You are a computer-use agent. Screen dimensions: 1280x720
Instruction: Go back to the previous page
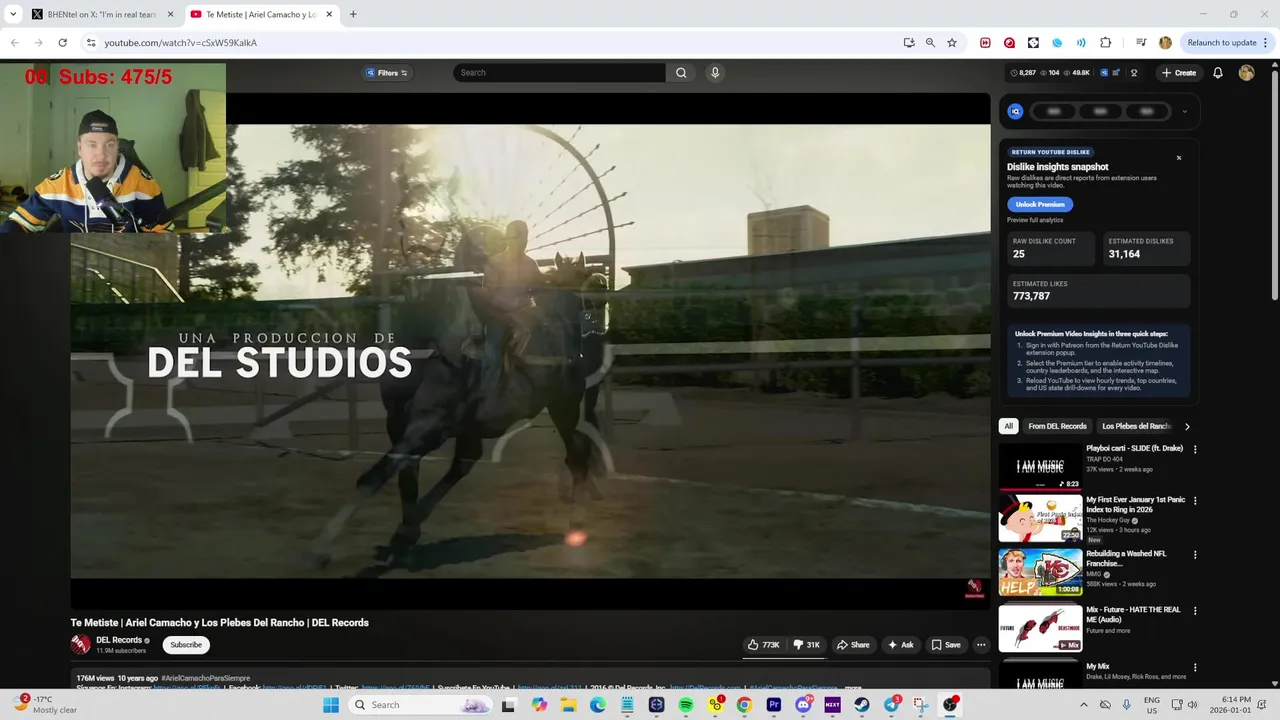(15, 43)
